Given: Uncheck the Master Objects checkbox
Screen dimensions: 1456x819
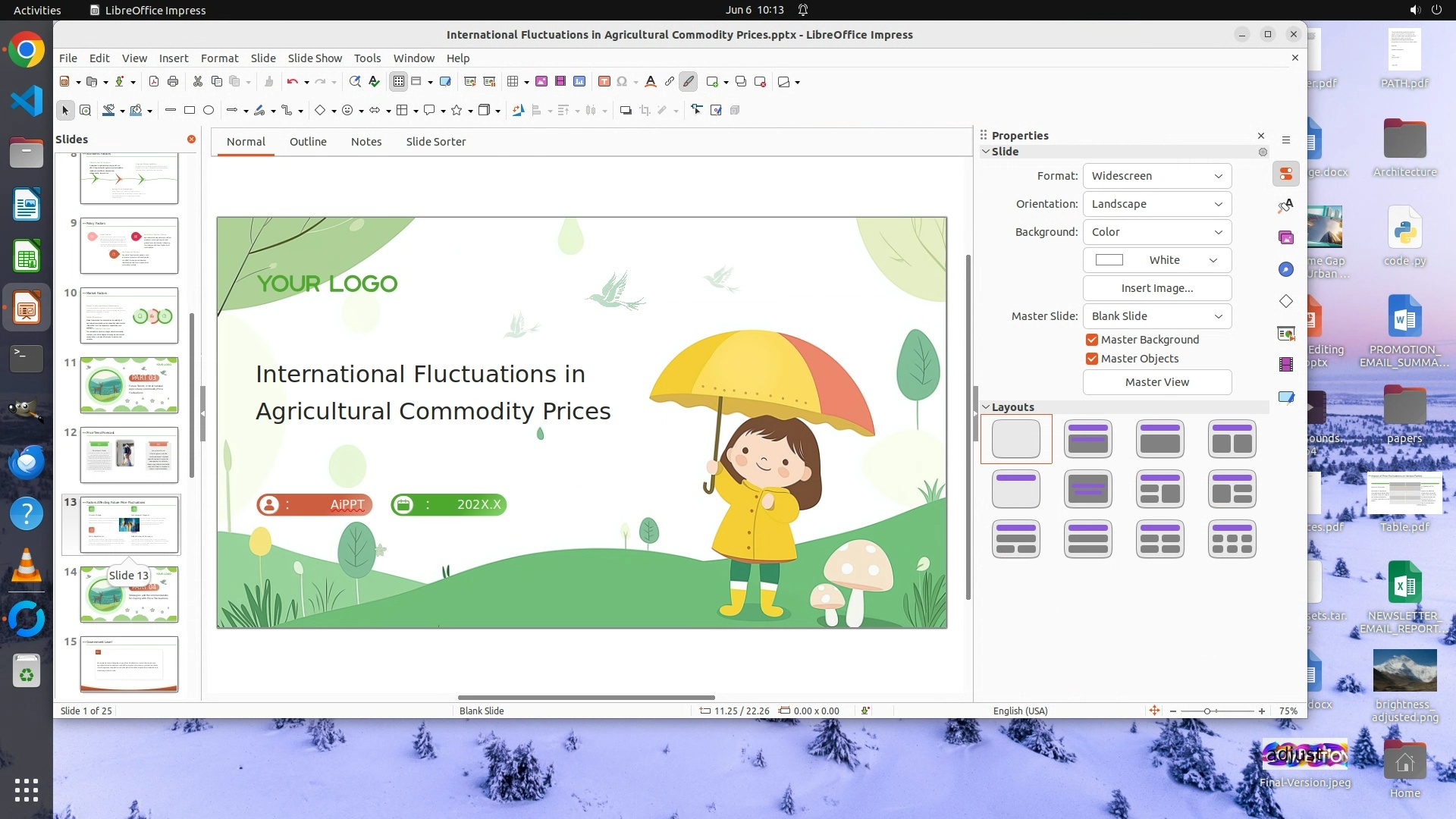Looking at the screenshot, I should point(1092,359).
